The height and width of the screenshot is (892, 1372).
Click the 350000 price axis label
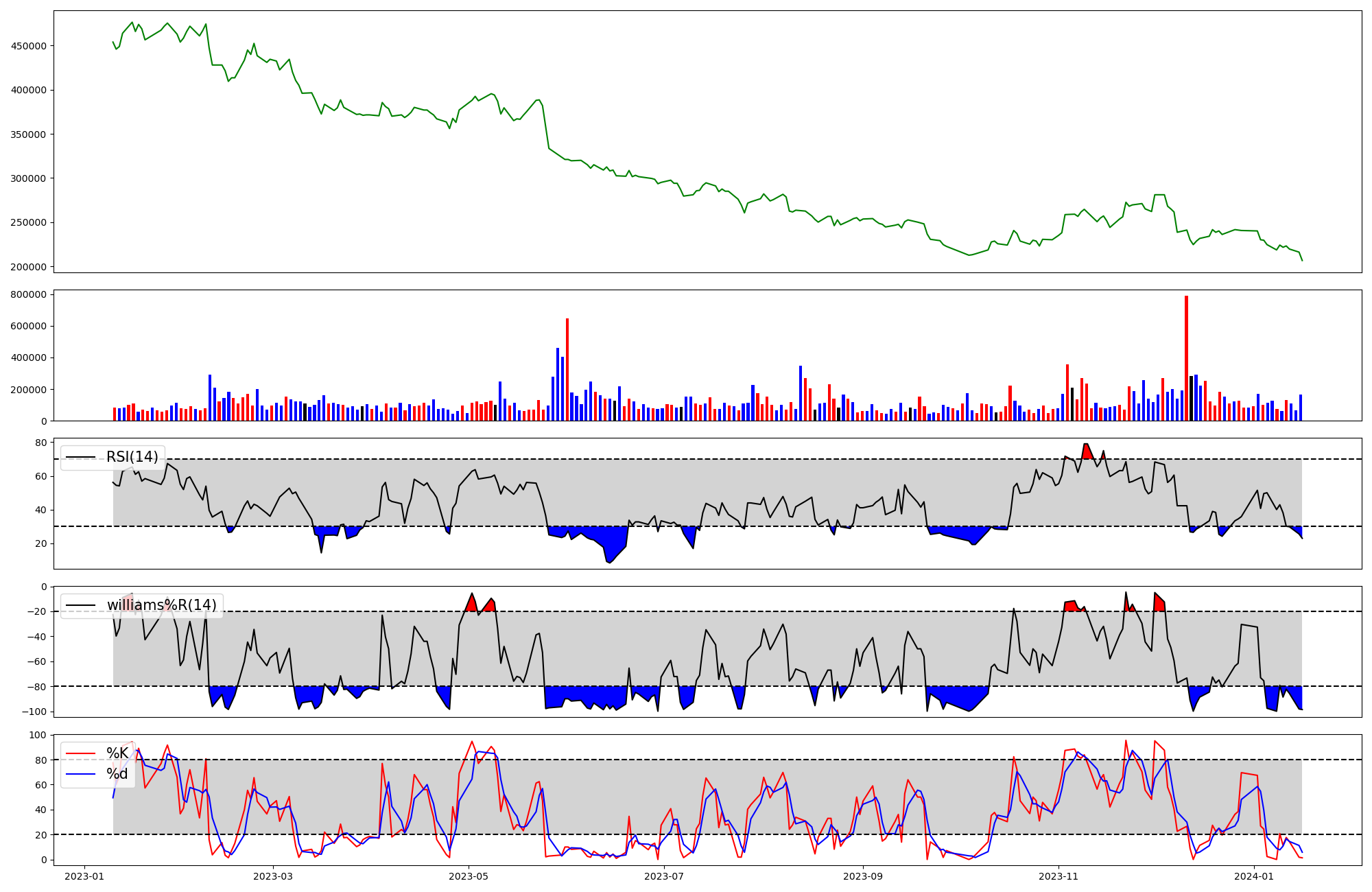pos(28,134)
